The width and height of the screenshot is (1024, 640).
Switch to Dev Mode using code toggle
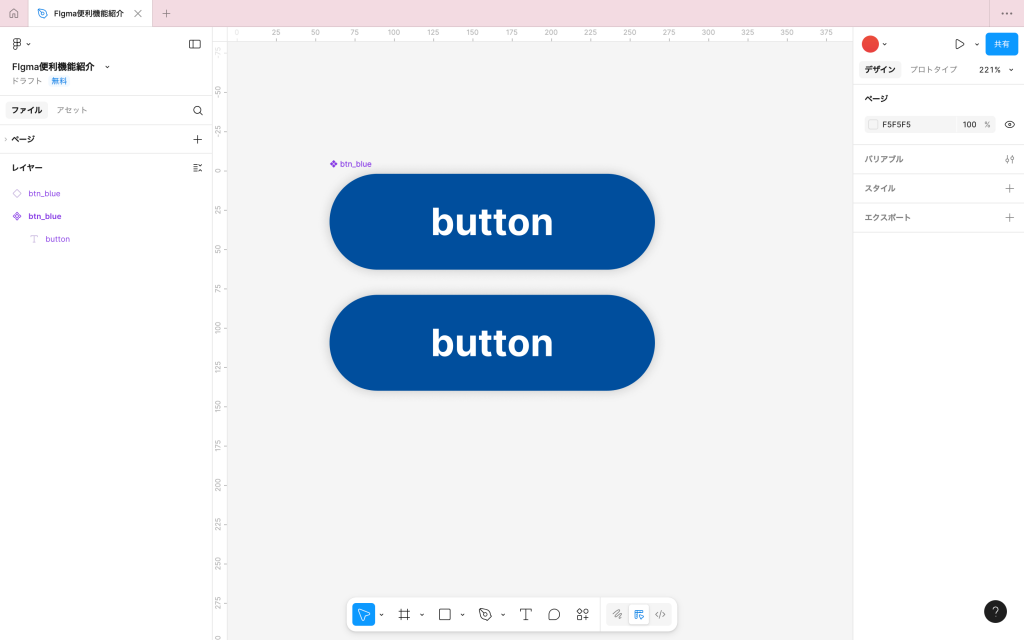(x=660, y=614)
